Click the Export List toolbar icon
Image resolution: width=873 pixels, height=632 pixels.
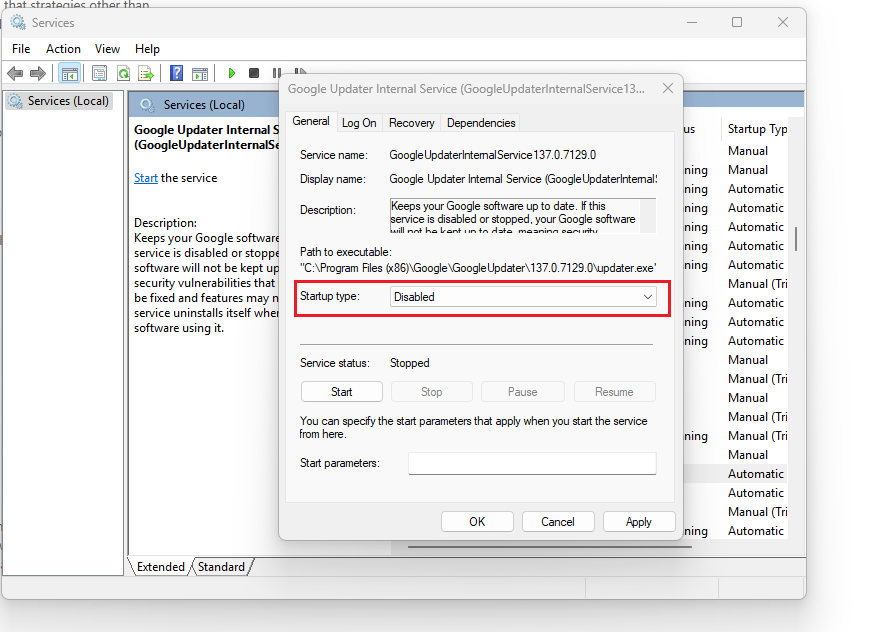pos(146,73)
